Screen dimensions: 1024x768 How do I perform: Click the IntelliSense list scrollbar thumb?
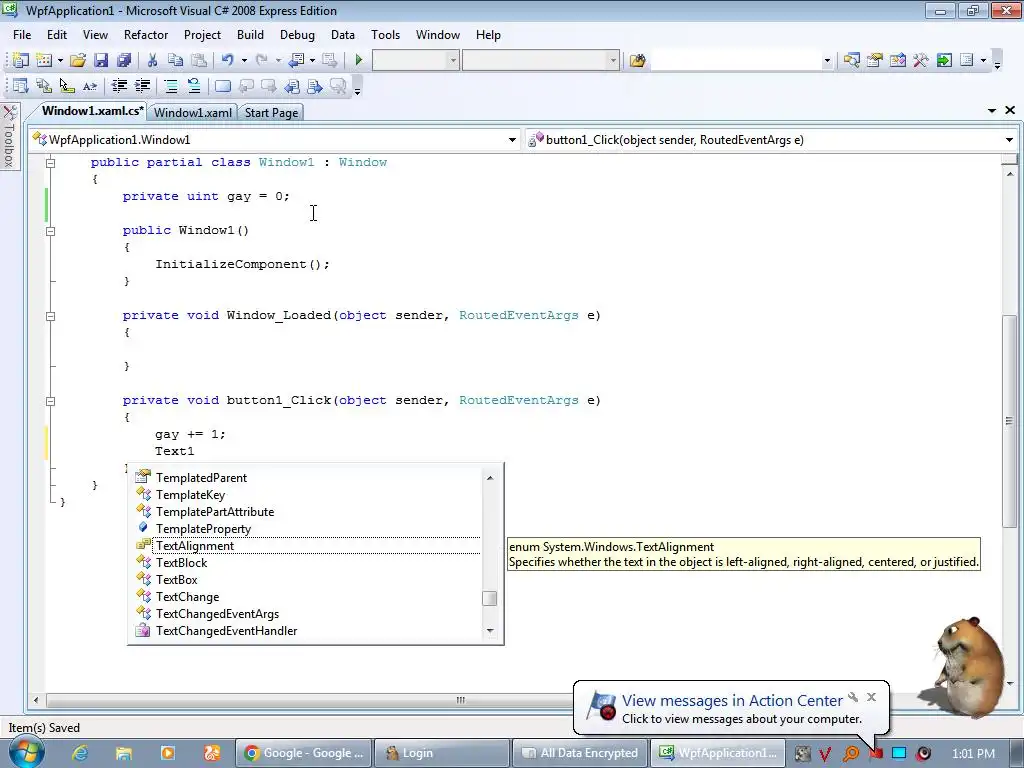click(490, 598)
